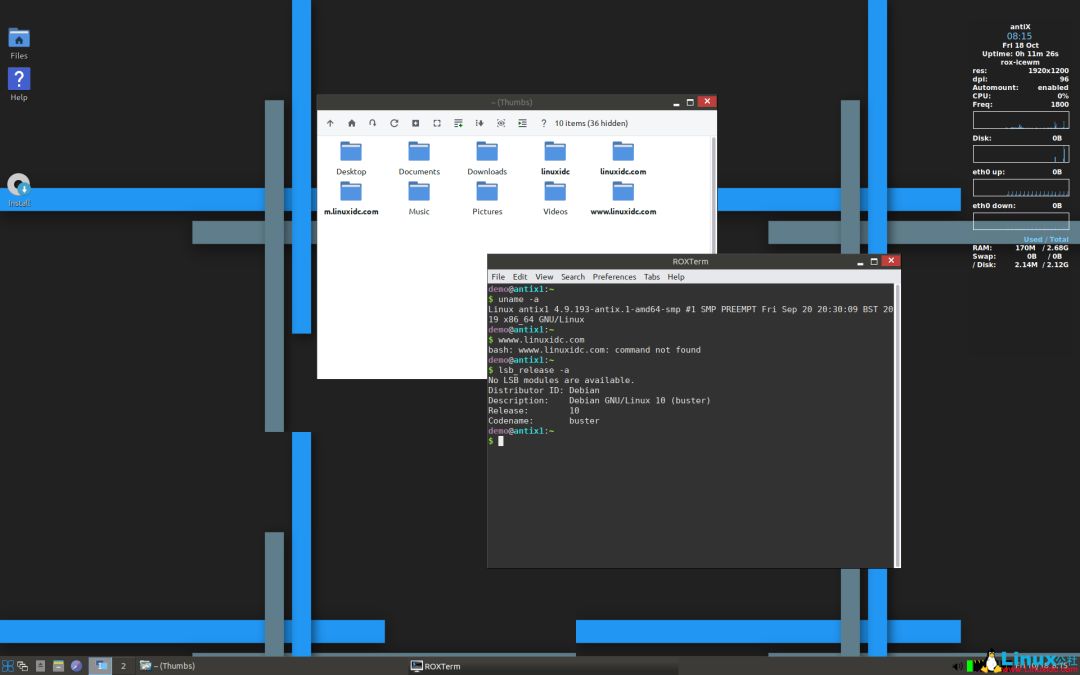Open the Home directory icon in toolbar
The image size is (1080, 675).
click(x=352, y=122)
